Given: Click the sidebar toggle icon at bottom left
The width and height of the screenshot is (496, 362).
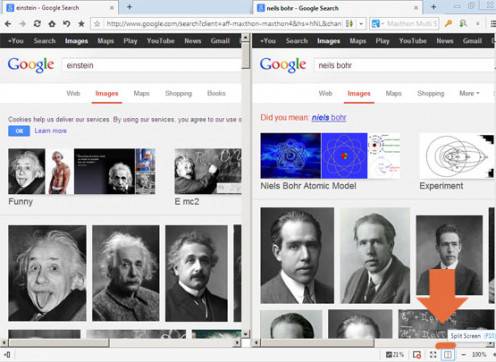Looking at the screenshot, I should pos(7,354).
